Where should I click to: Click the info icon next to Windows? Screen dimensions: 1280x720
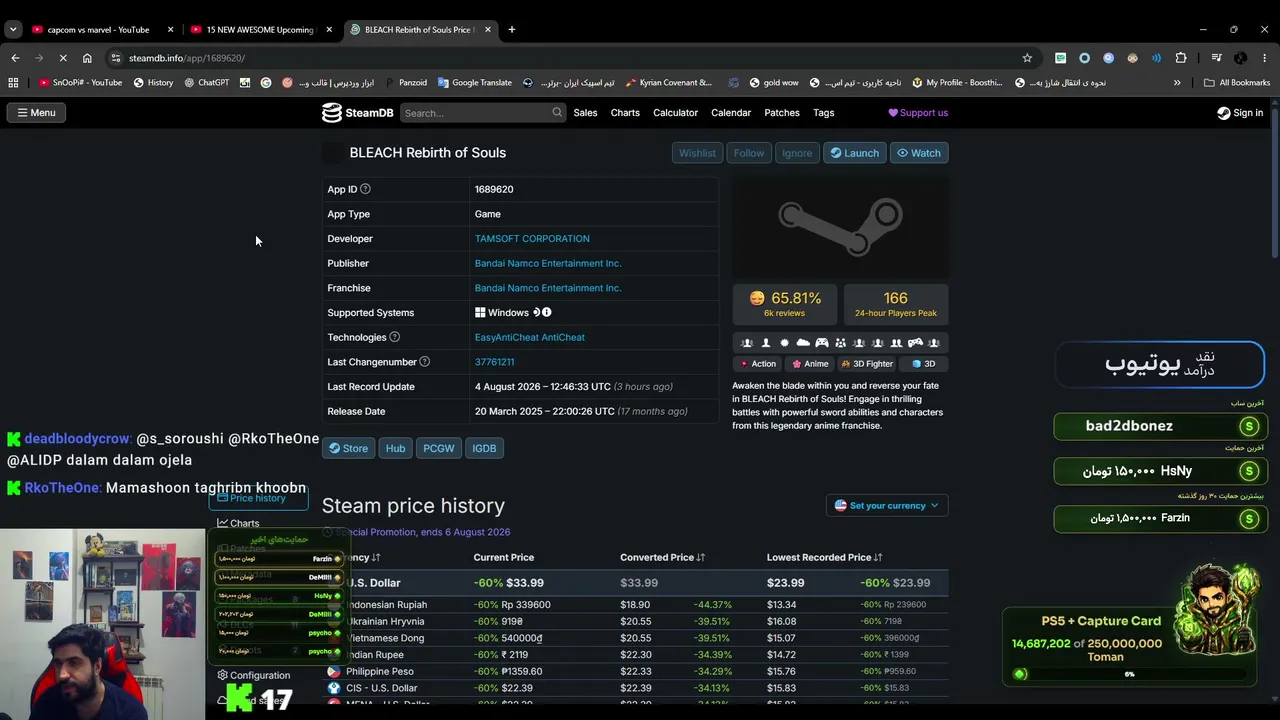[x=547, y=313]
